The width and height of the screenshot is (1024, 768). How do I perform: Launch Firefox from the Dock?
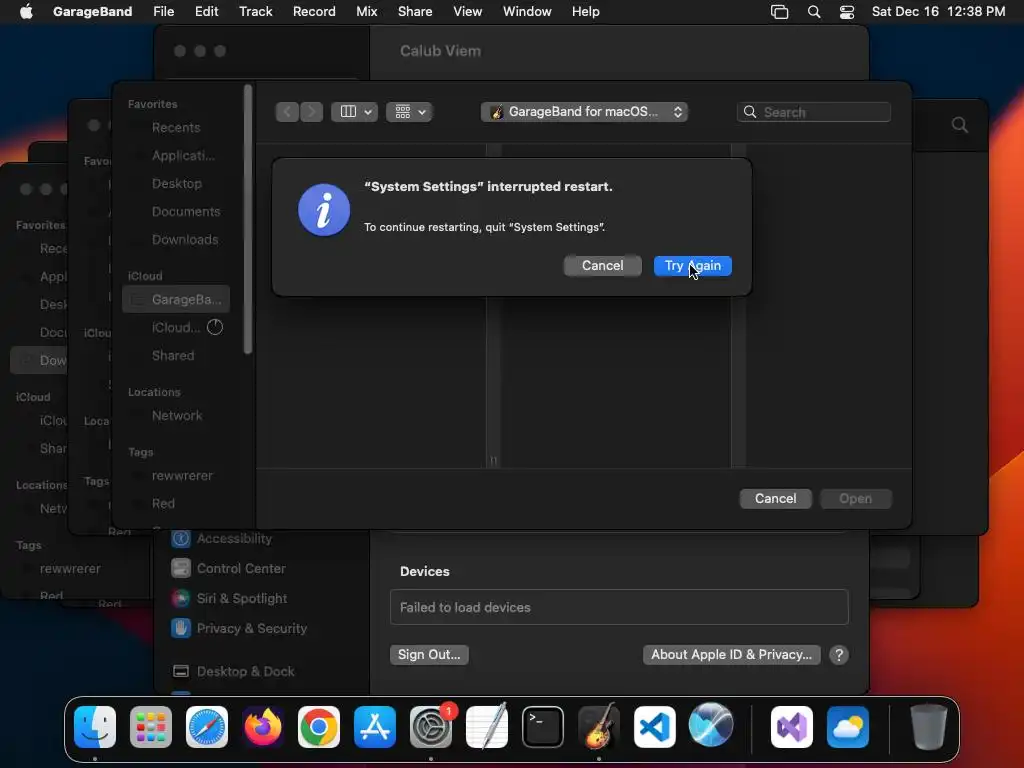[263, 727]
